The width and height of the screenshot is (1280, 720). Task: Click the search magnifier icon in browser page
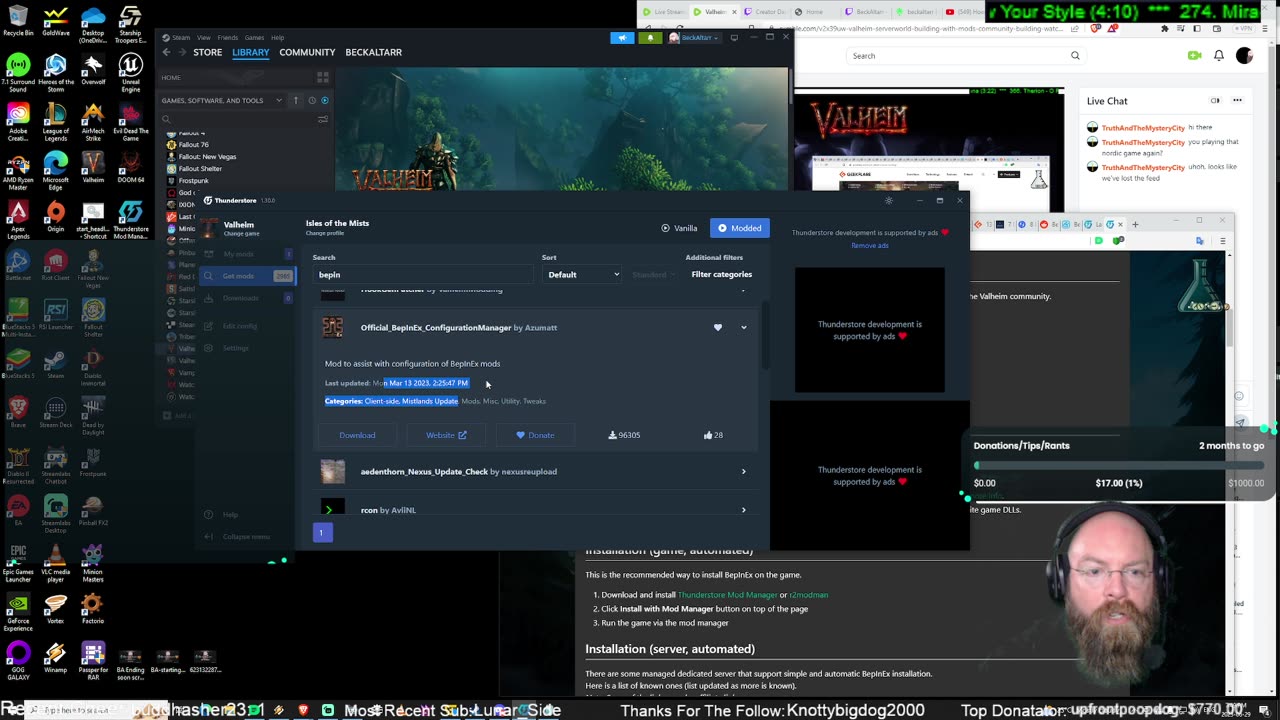coord(1075,56)
